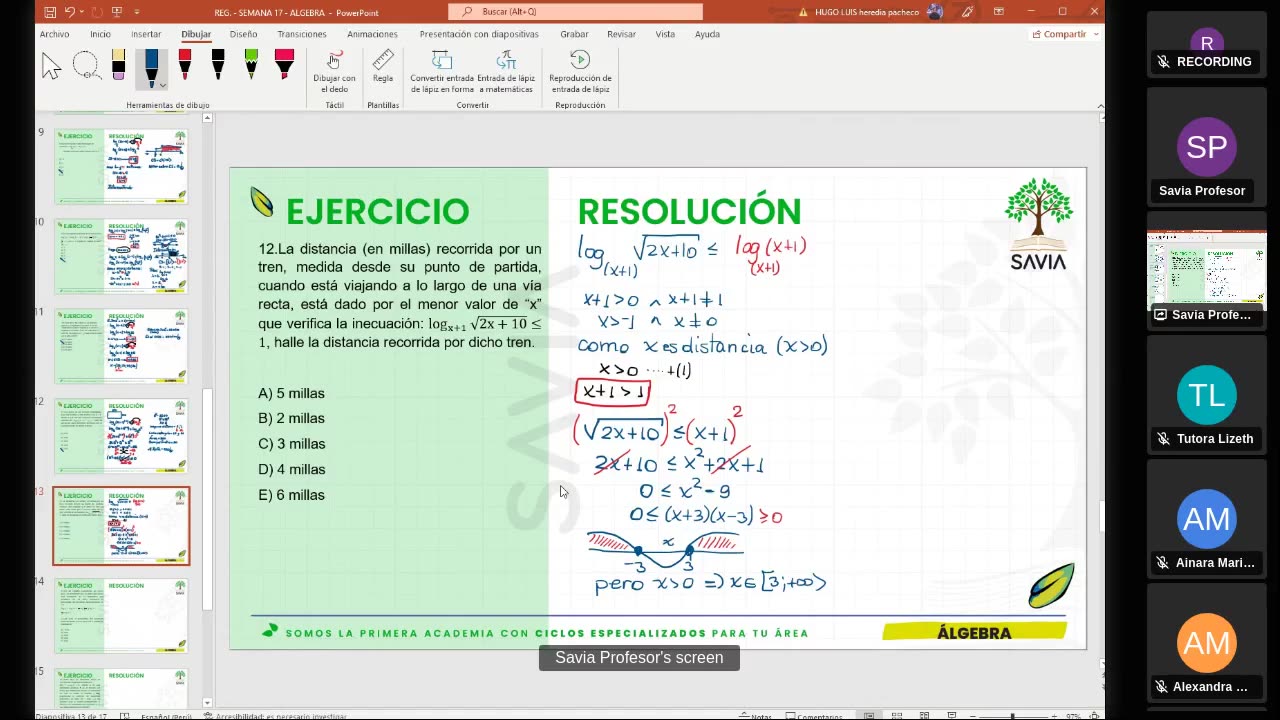Start presentation from beginning icon
Screen dimensions: 1280x720
(117, 12)
